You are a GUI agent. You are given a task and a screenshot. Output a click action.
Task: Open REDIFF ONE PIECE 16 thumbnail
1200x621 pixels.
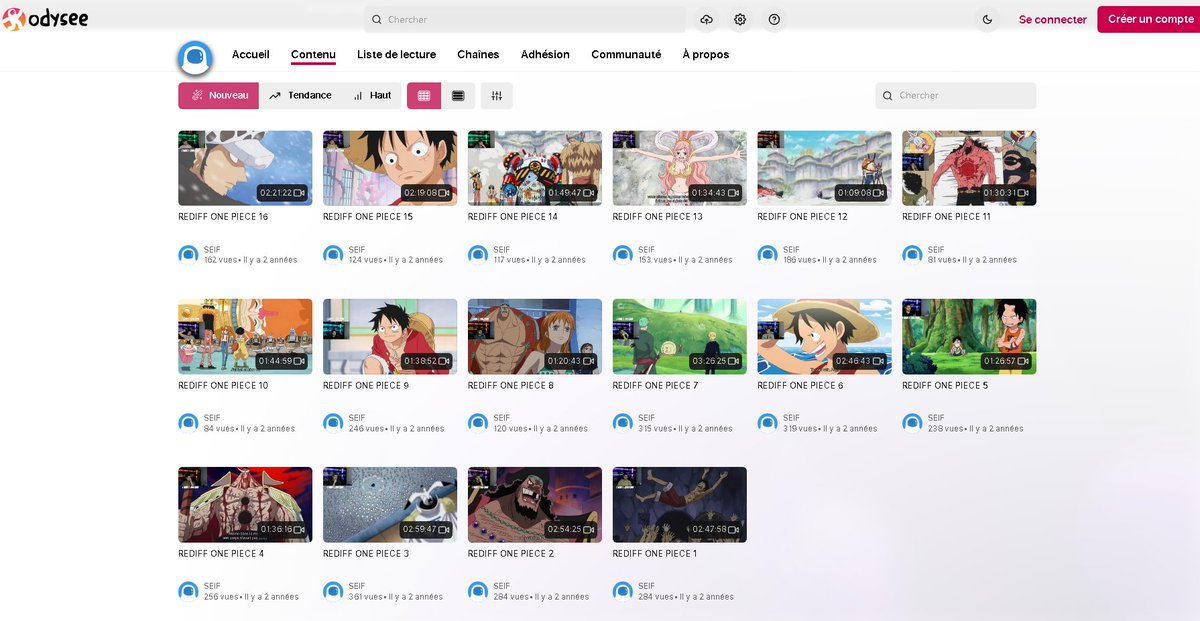[x=245, y=168]
